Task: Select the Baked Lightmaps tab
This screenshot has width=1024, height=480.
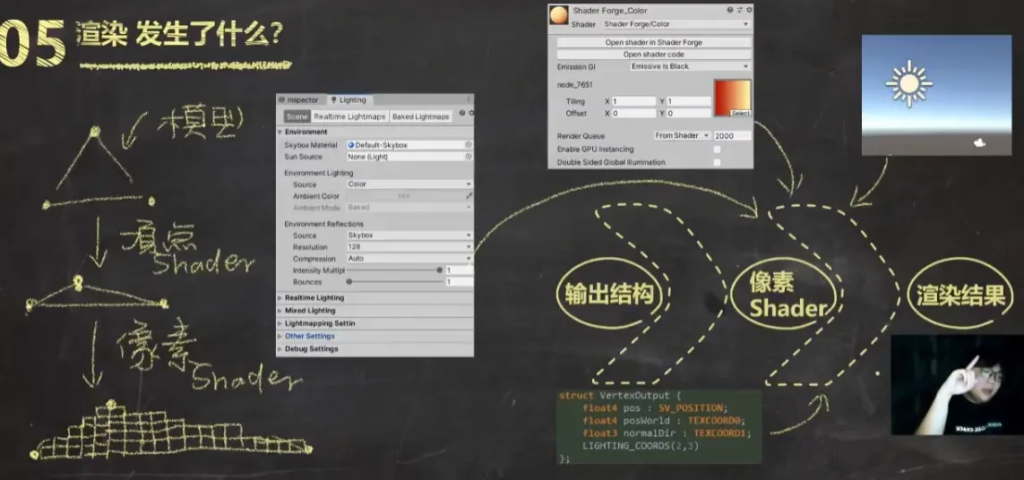Action: pyautogui.click(x=420, y=117)
